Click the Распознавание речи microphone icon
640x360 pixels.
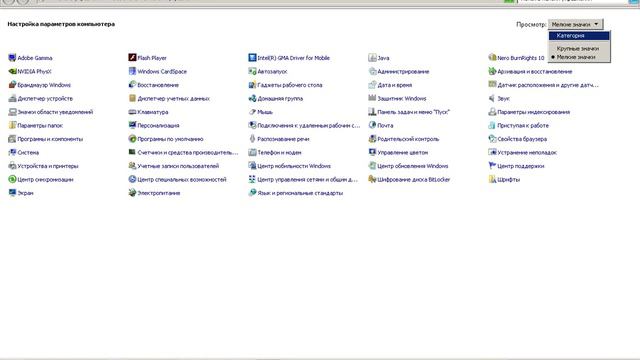tap(252, 139)
